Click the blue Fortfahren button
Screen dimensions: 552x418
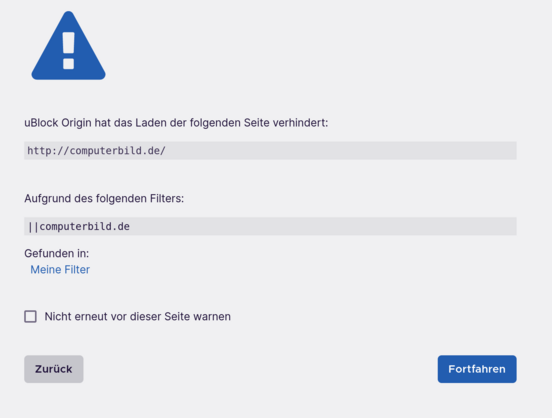point(477,369)
